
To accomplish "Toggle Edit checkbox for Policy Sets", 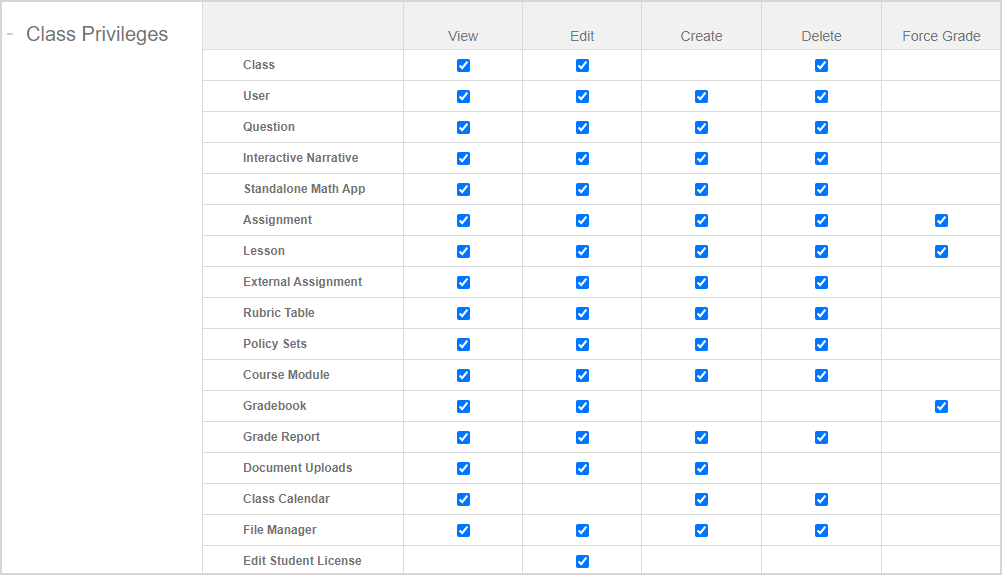I will point(582,345).
